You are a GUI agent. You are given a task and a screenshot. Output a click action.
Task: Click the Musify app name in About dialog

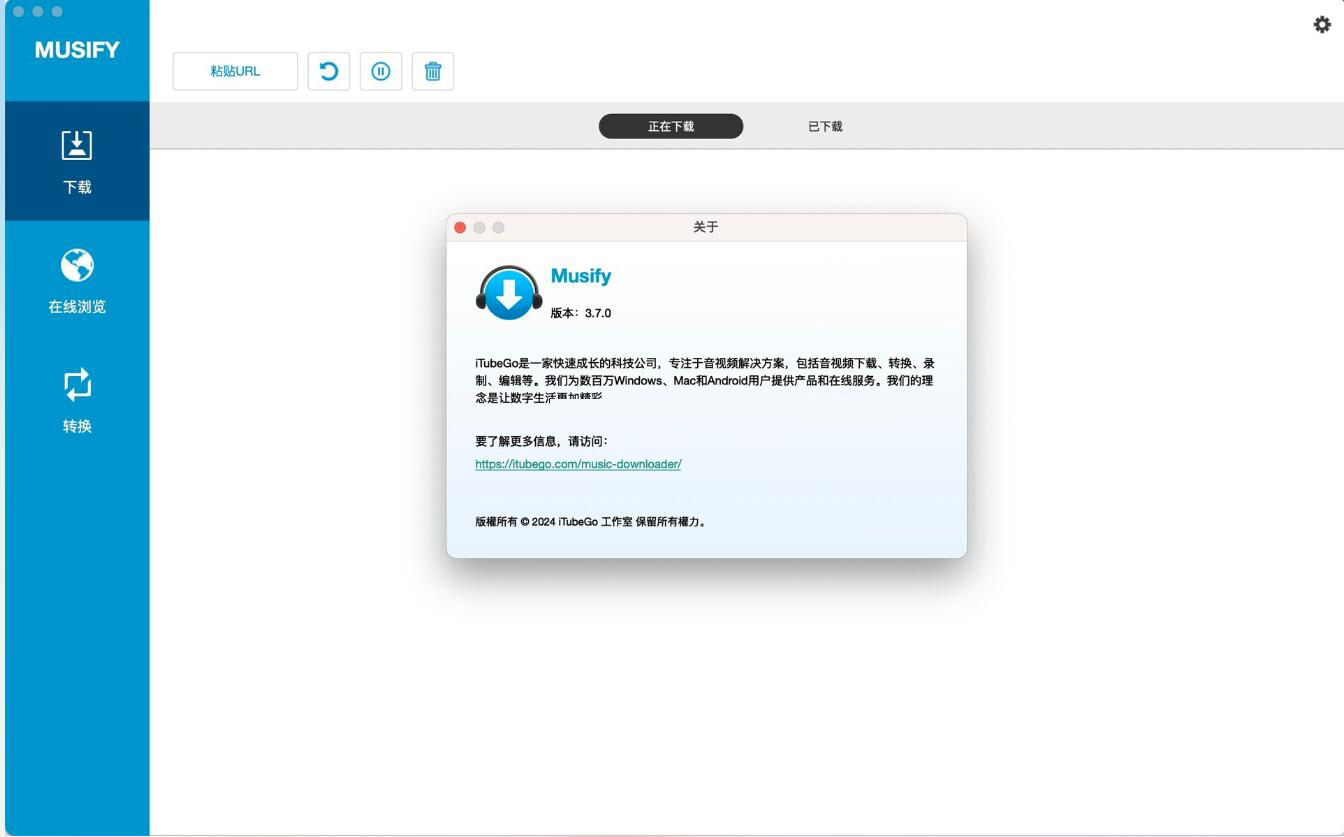coord(581,276)
